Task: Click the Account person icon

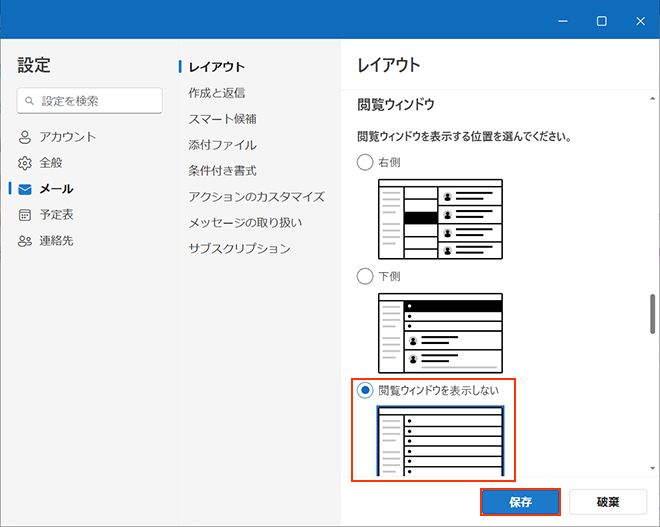Action: tap(25, 137)
